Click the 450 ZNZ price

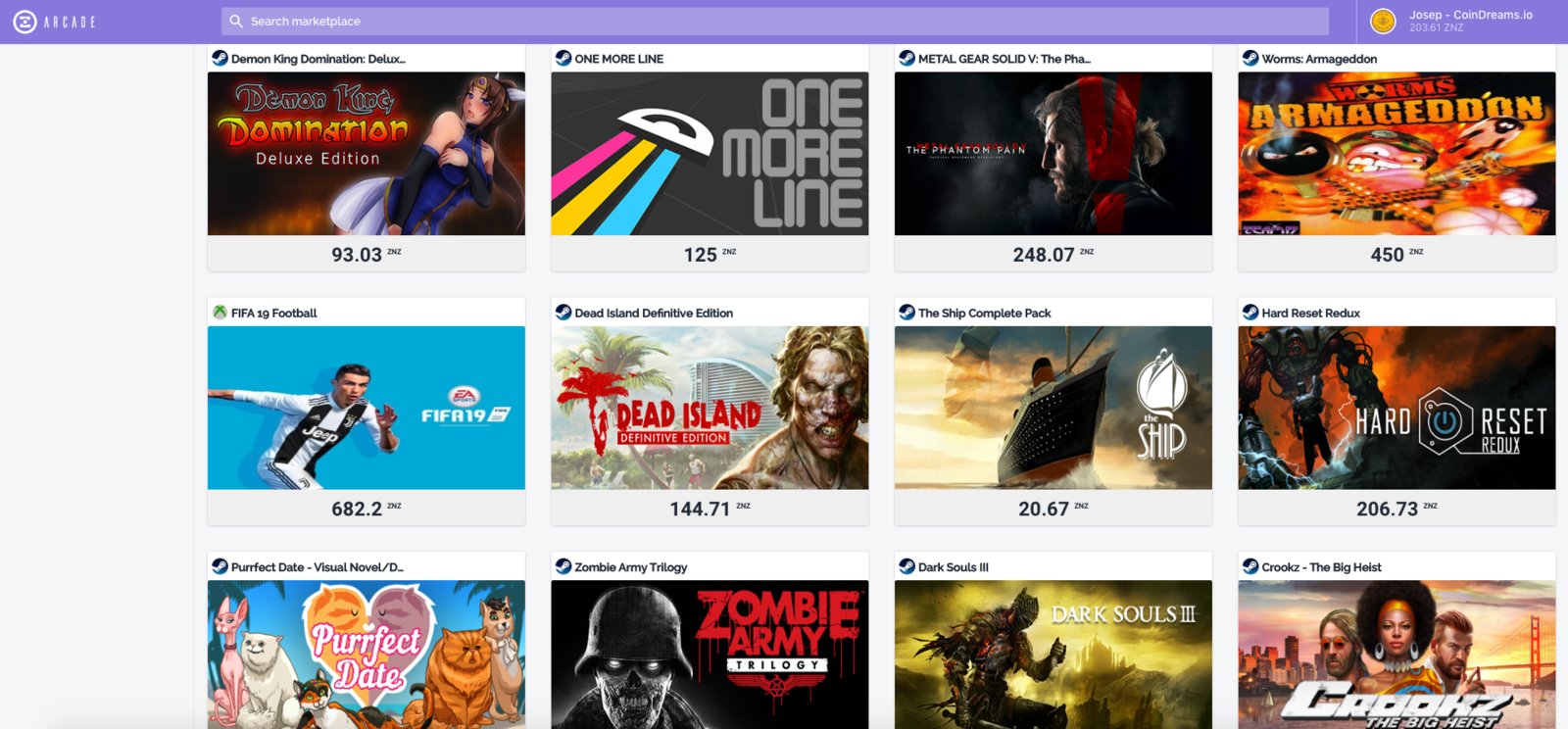[1396, 255]
